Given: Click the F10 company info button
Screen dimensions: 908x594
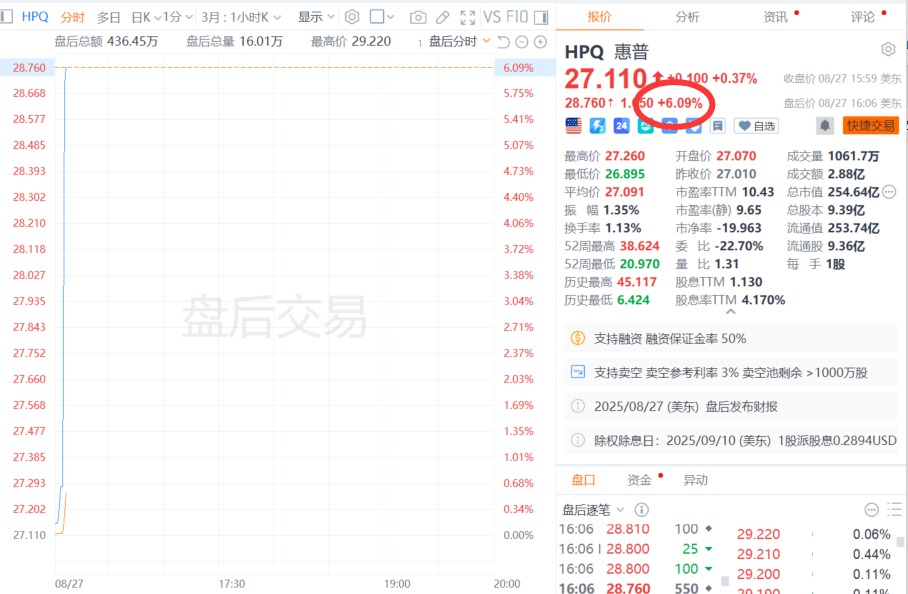Looking at the screenshot, I should pos(517,17).
